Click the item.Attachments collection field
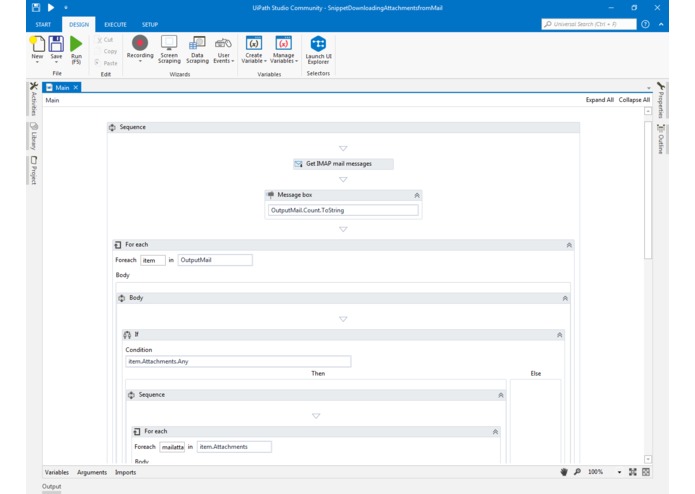This screenshot has height=494, width=695. coord(234,447)
